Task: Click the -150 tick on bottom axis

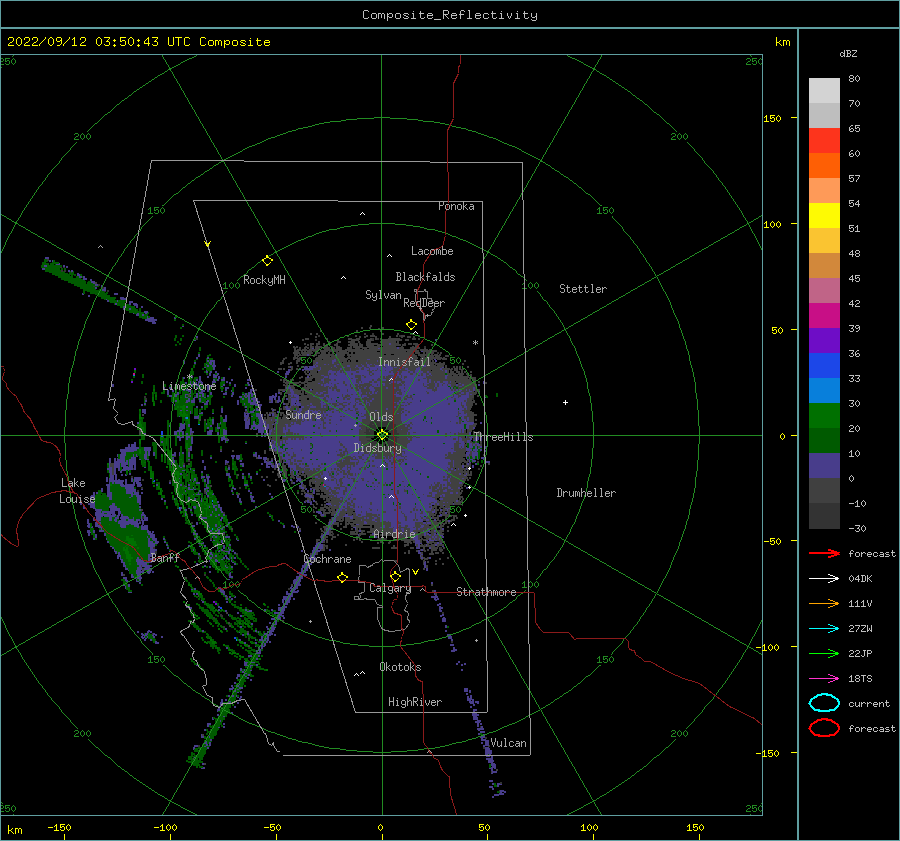Action: click(59, 827)
